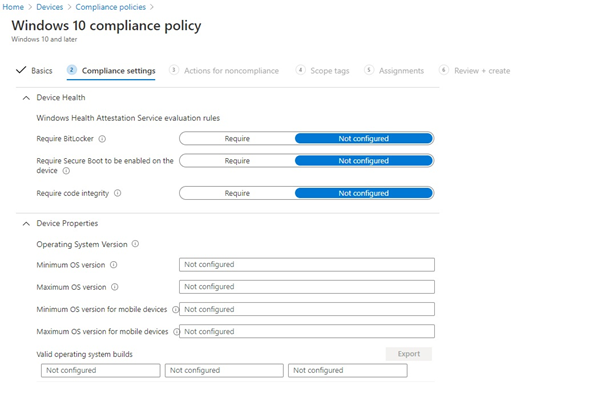Focus the Minimum OS version field
The width and height of the screenshot is (602, 395).
(307, 264)
